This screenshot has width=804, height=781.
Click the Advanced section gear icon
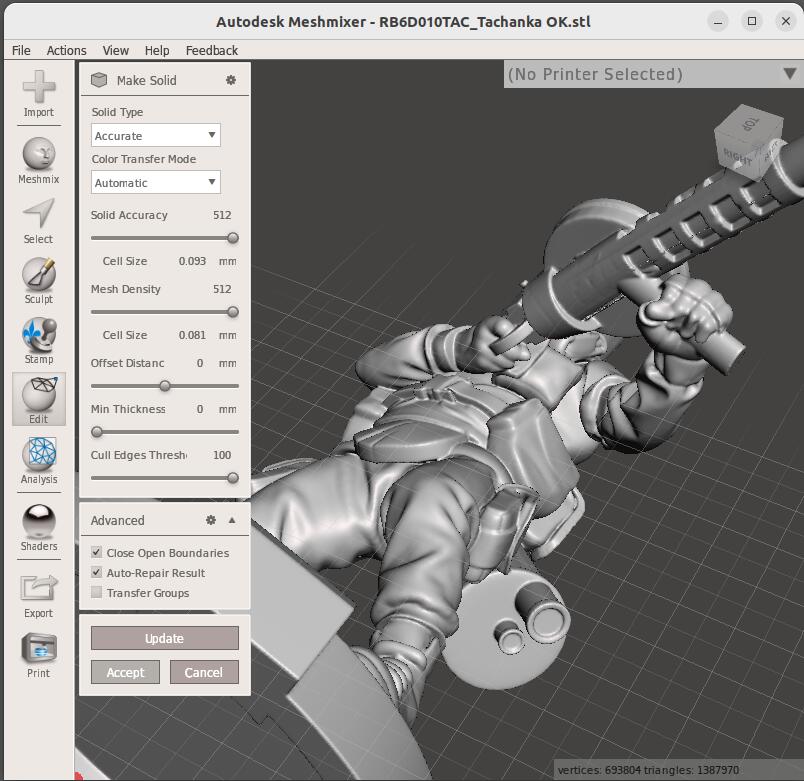coord(211,520)
